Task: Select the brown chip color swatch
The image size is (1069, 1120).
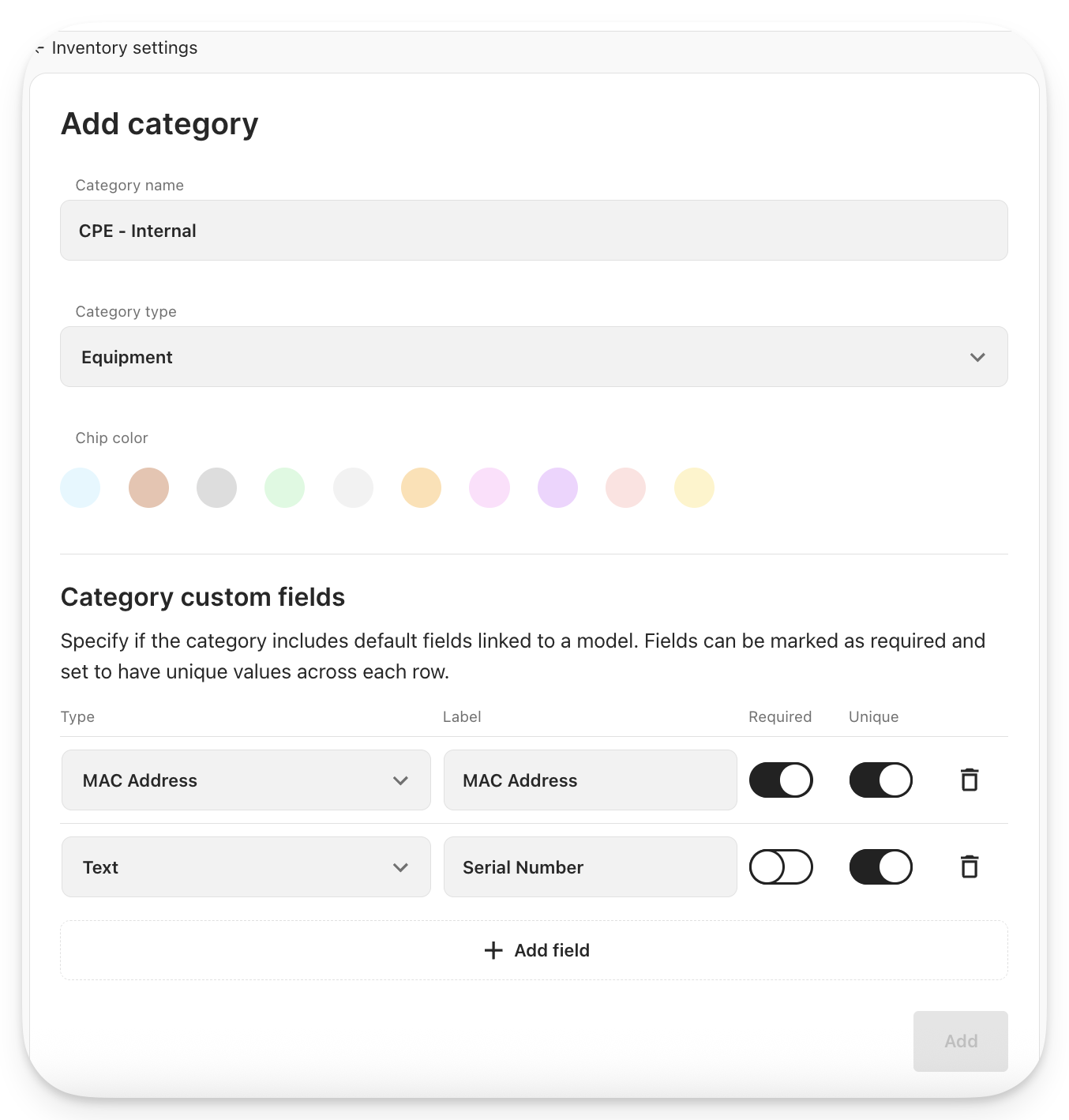Action: 148,487
